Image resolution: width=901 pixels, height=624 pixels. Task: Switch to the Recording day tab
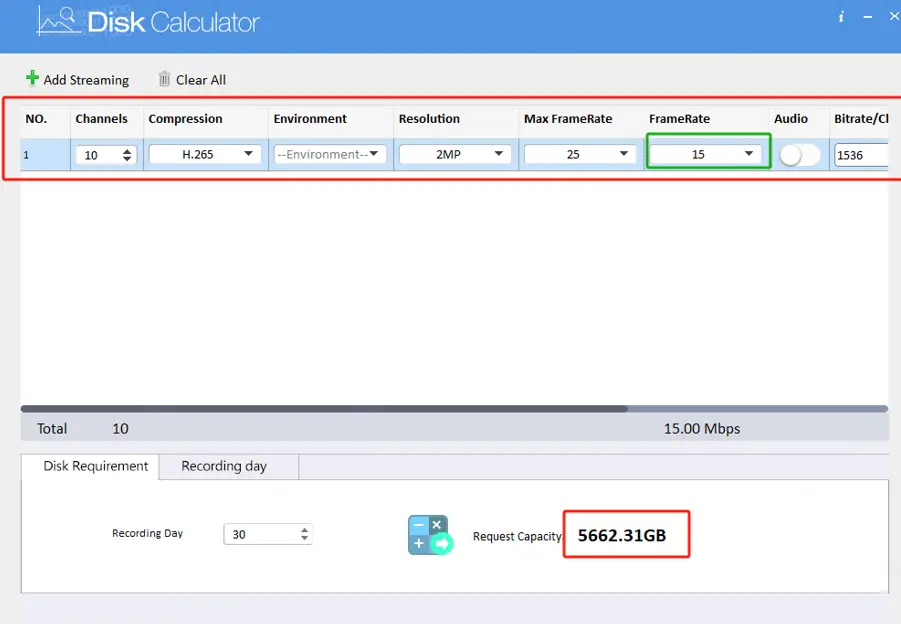pyautogui.click(x=224, y=466)
